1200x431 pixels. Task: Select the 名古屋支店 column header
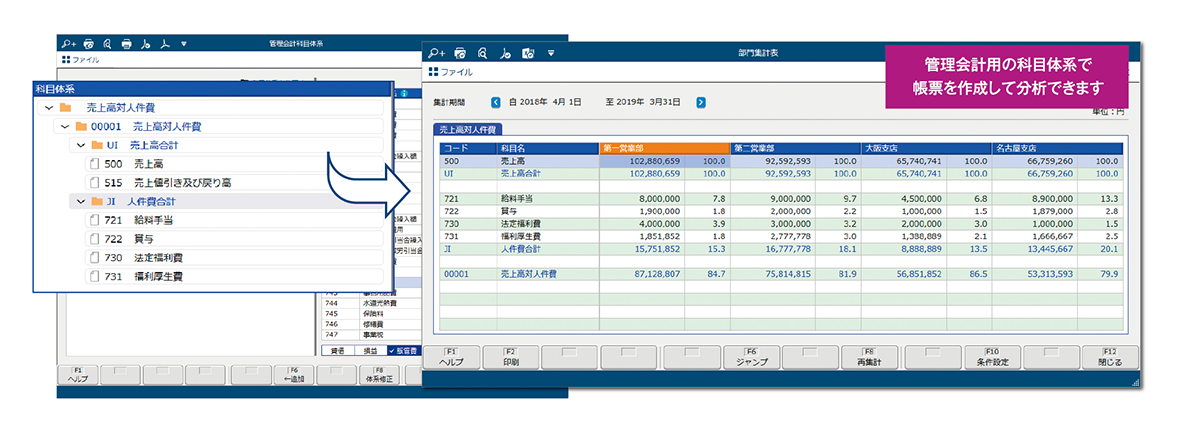[x=1056, y=148]
